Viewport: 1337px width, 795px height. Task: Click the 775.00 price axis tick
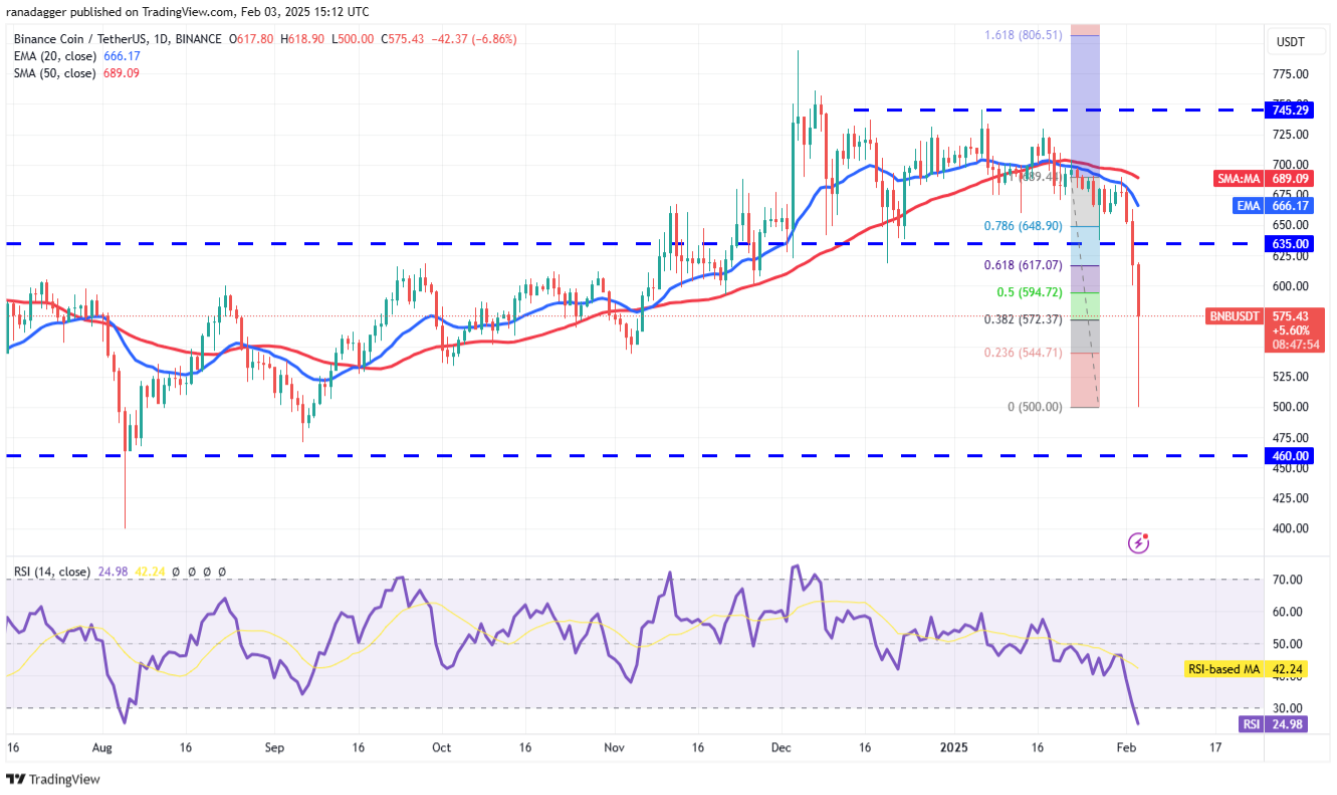(1288, 74)
